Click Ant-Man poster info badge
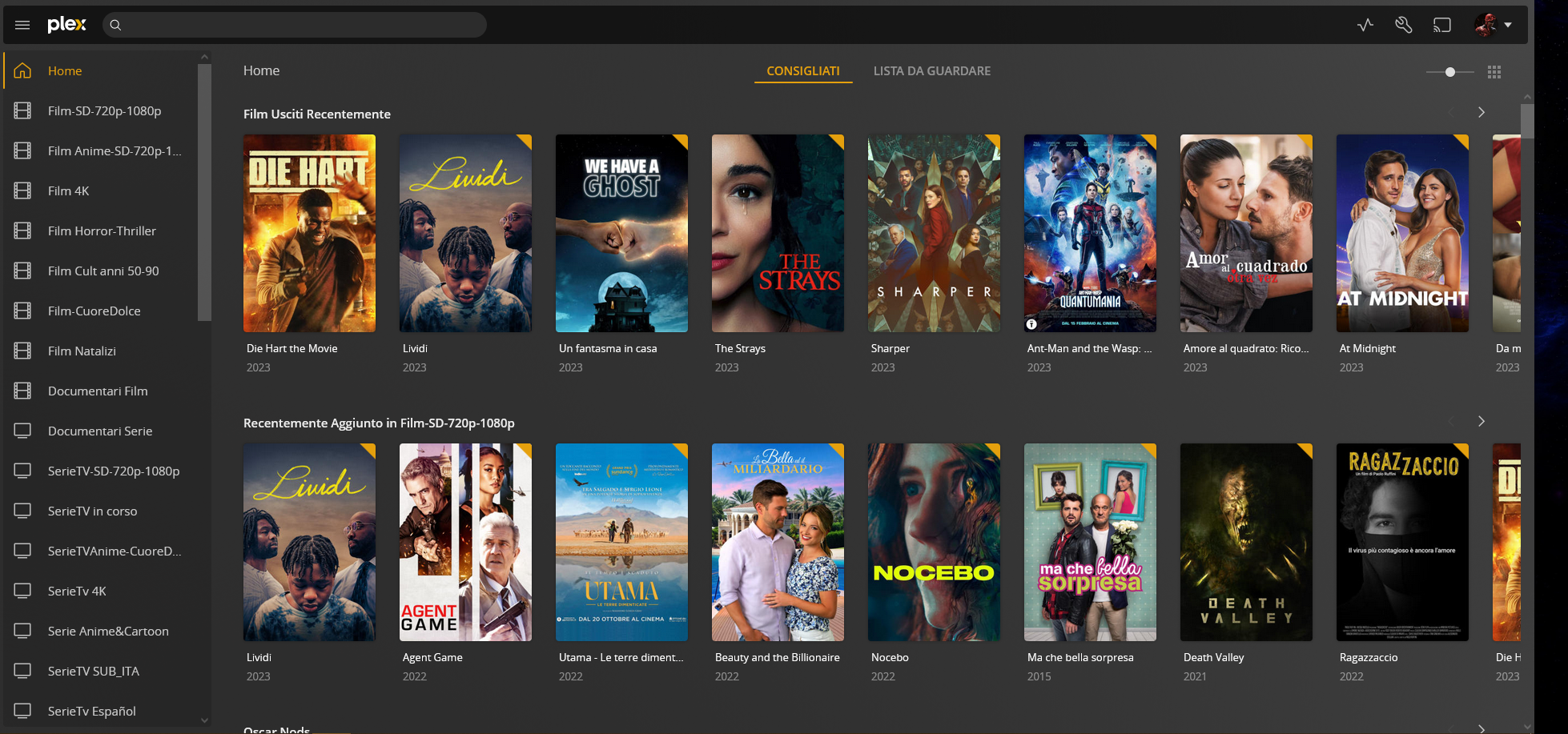 1031,324
